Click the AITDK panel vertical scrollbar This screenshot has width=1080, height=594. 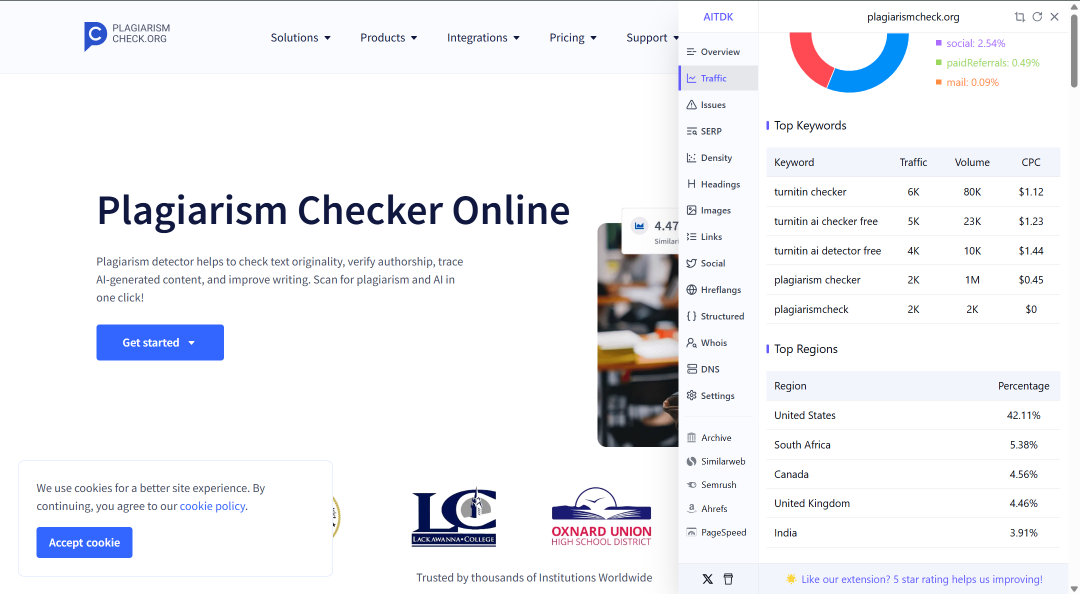[1074, 50]
